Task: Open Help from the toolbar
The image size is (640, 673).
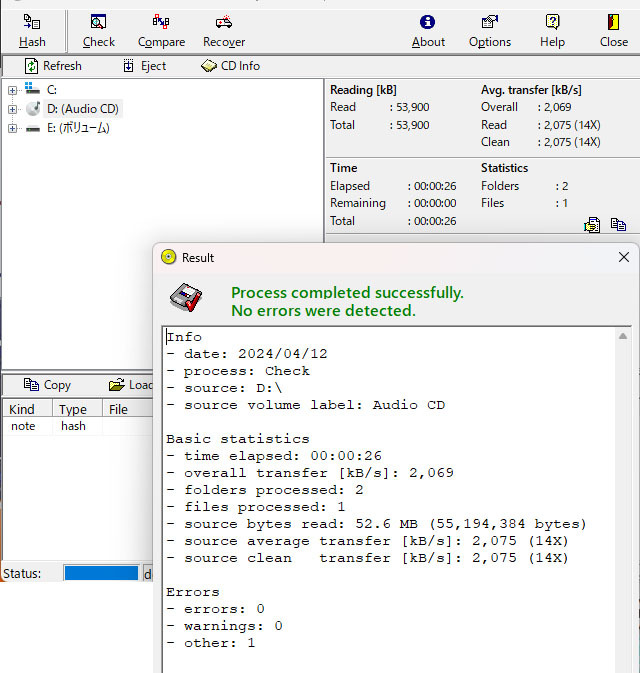Action: click(x=552, y=31)
